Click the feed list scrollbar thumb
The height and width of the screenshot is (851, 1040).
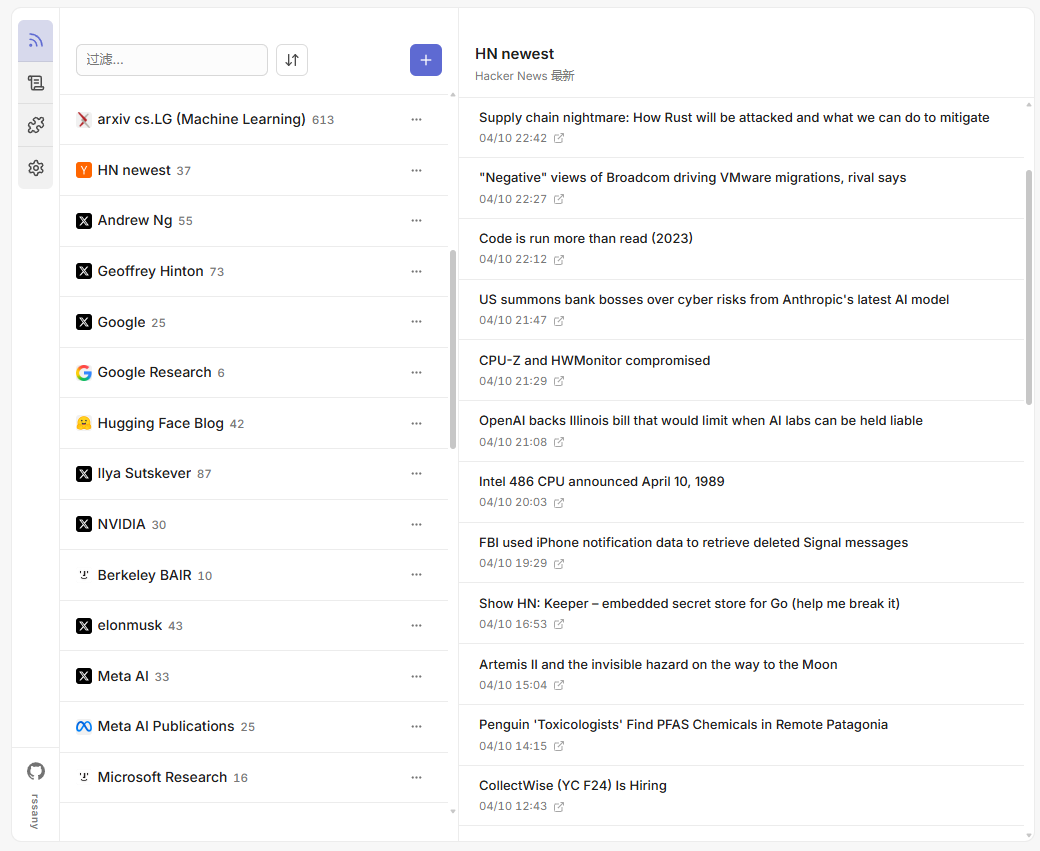pos(453,350)
